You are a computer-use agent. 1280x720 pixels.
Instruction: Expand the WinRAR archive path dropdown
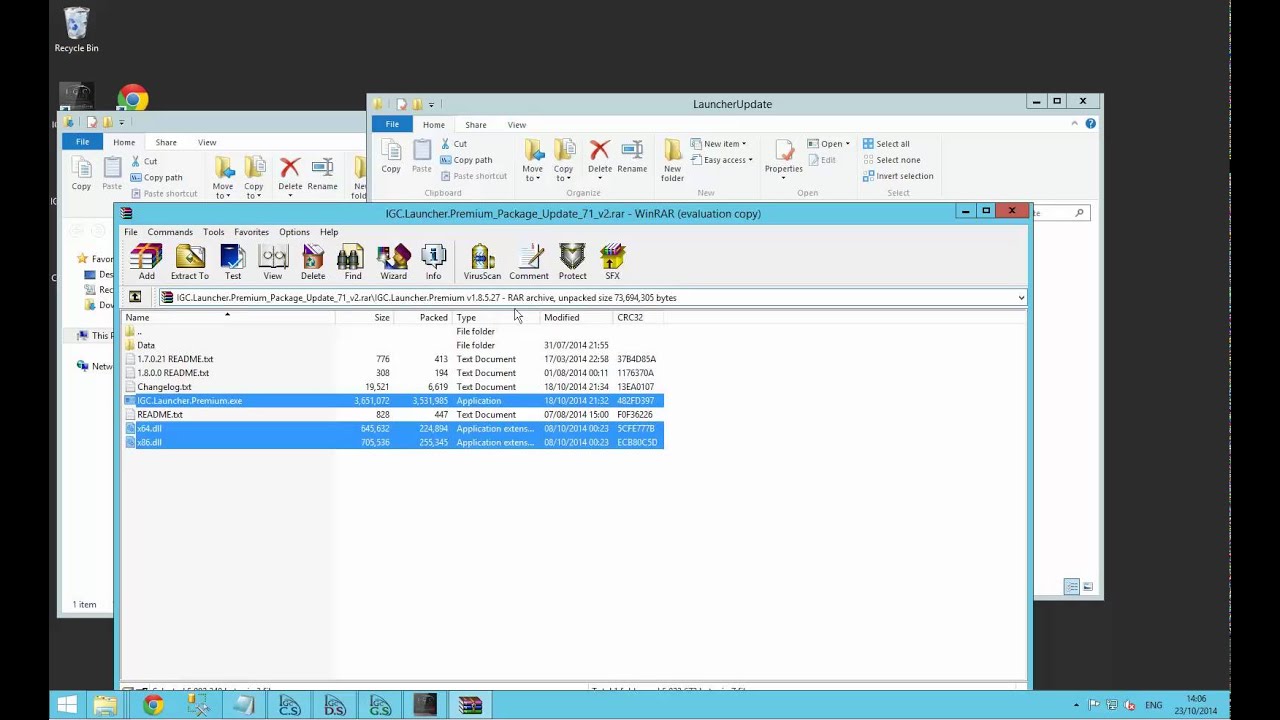coord(1021,298)
